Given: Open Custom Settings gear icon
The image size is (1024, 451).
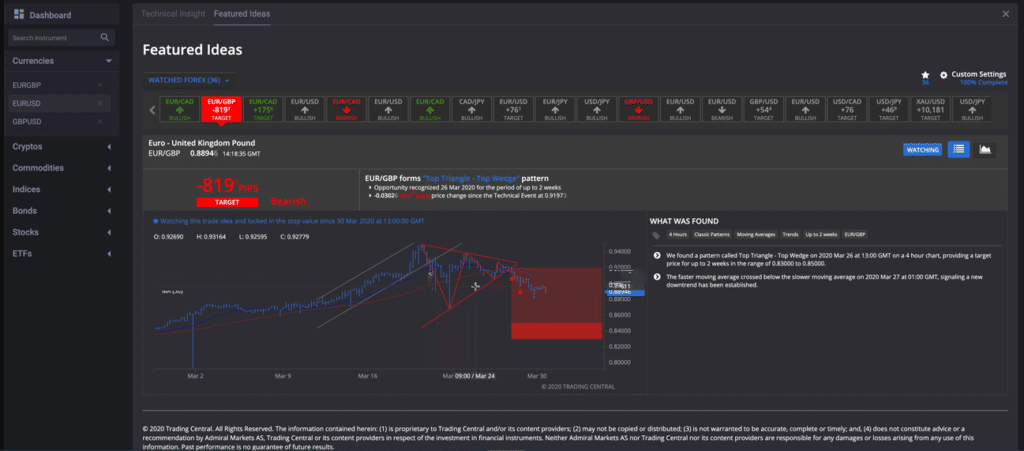Looking at the screenshot, I should click(943, 74).
